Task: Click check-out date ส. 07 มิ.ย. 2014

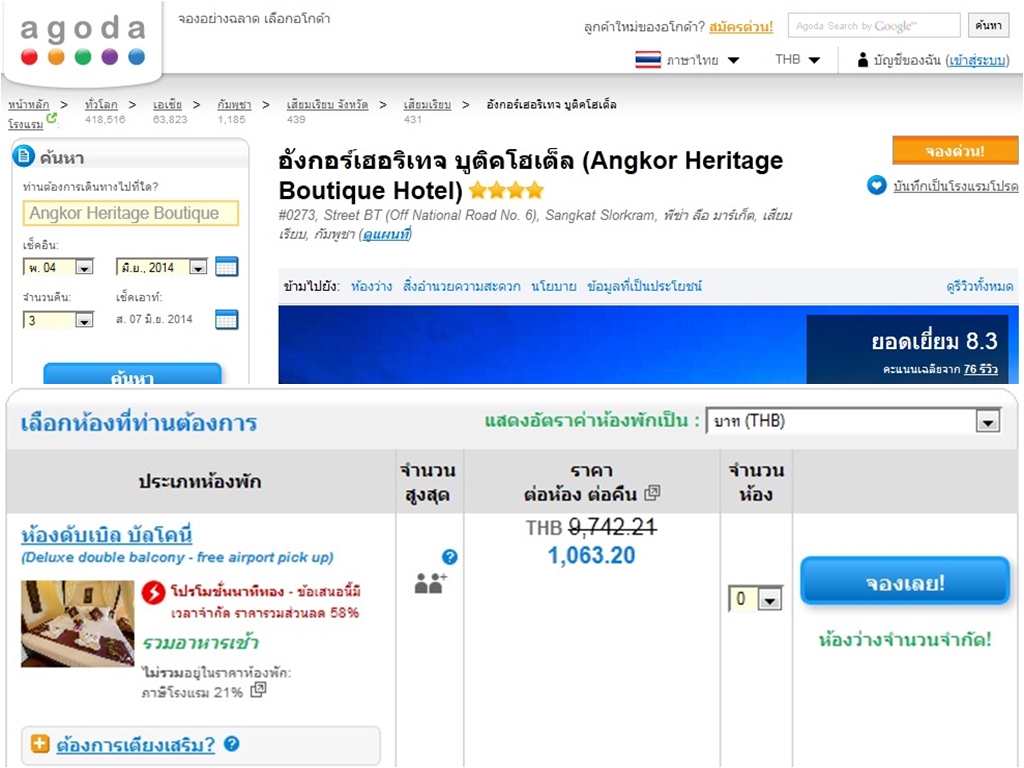Action: tap(154, 319)
